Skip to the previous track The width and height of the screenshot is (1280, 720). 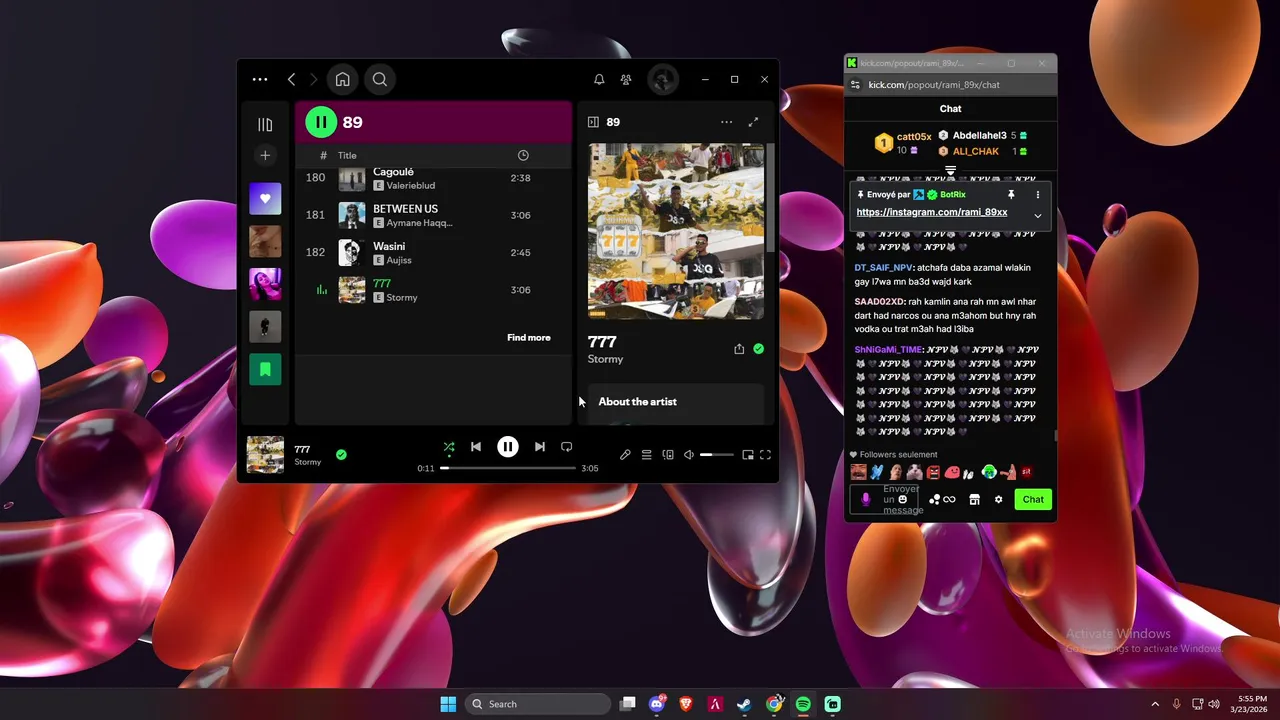coord(476,447)
